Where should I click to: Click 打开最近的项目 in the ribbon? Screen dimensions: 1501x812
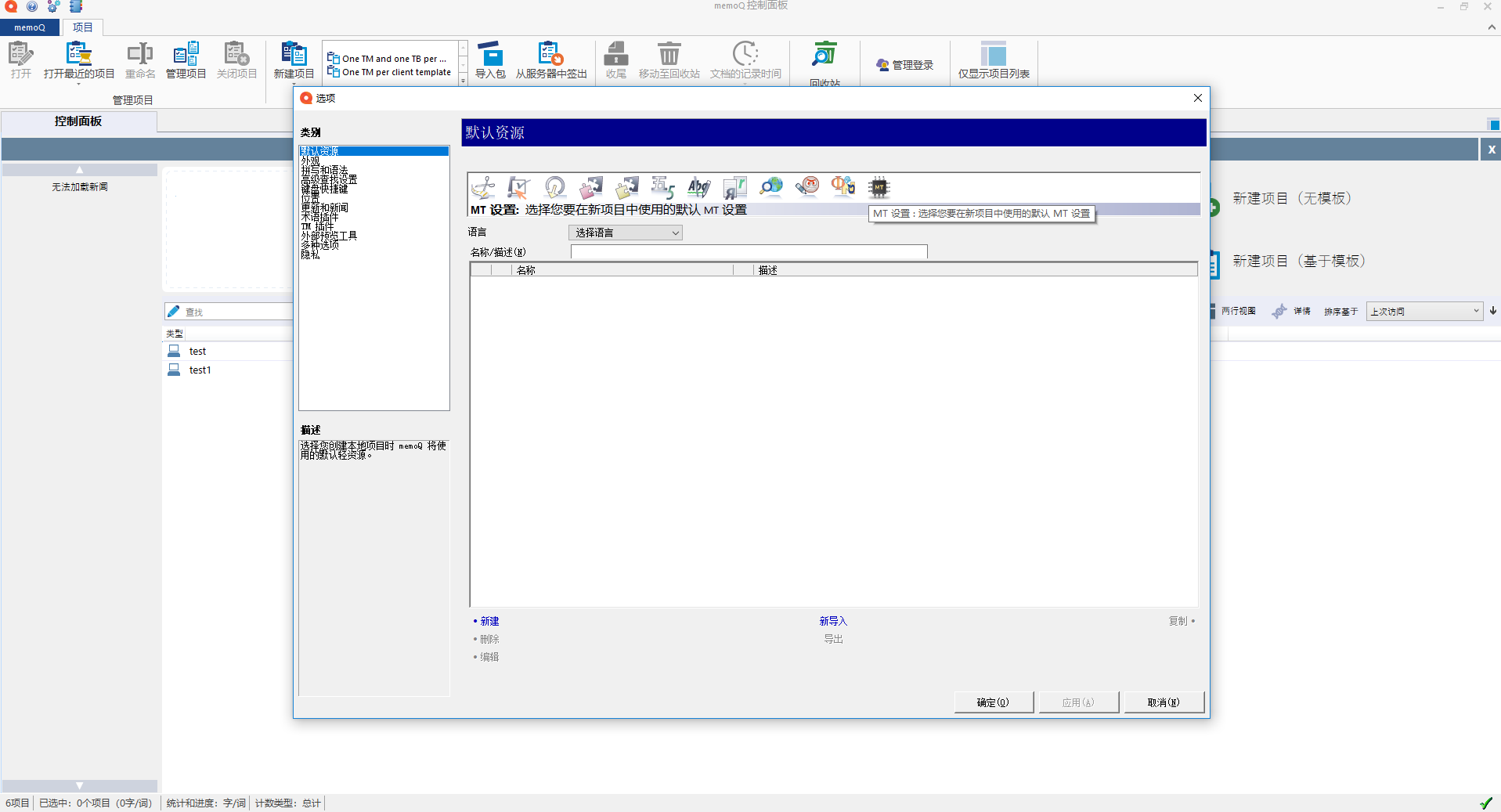79,60
